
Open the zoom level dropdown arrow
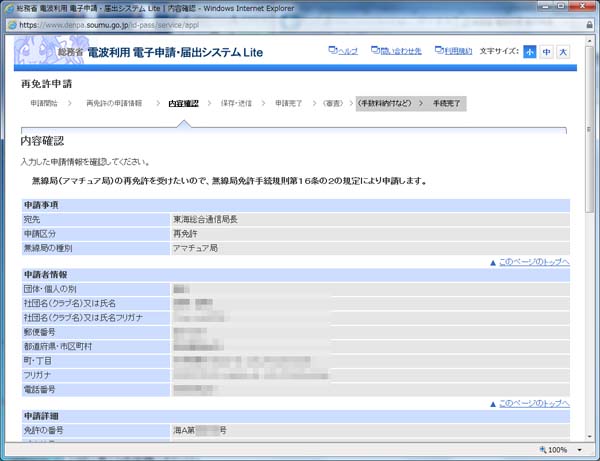[580, 450]
